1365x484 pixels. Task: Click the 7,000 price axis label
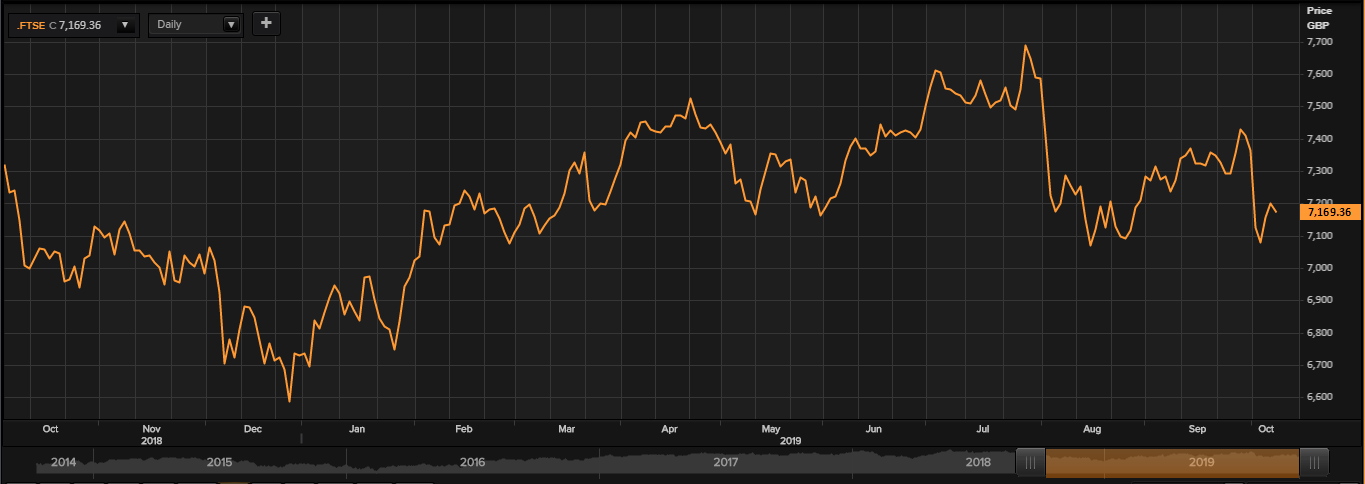click(1319, 268)
